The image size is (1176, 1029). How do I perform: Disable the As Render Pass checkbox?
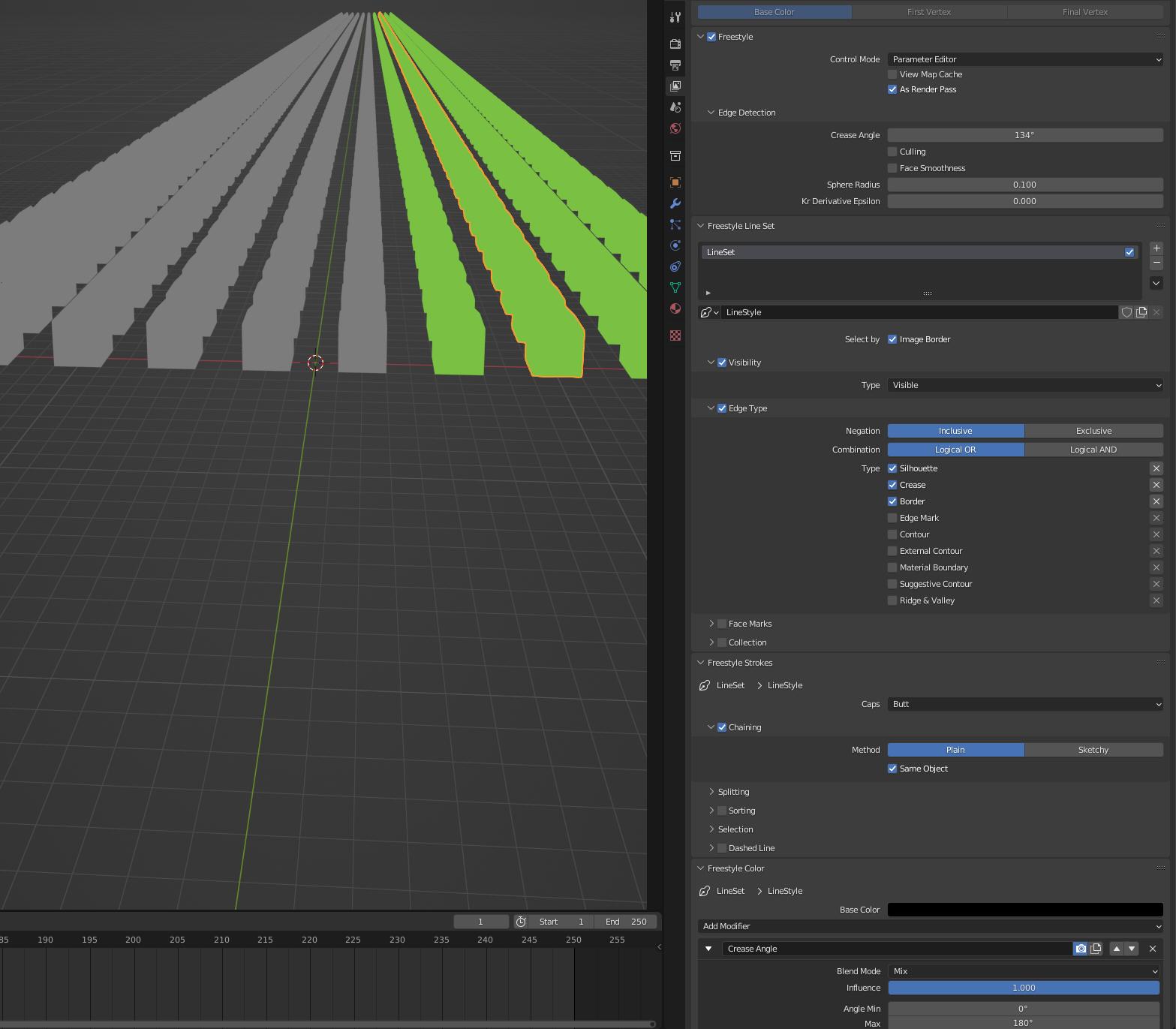pyautogui.click(x=892, y=89)
